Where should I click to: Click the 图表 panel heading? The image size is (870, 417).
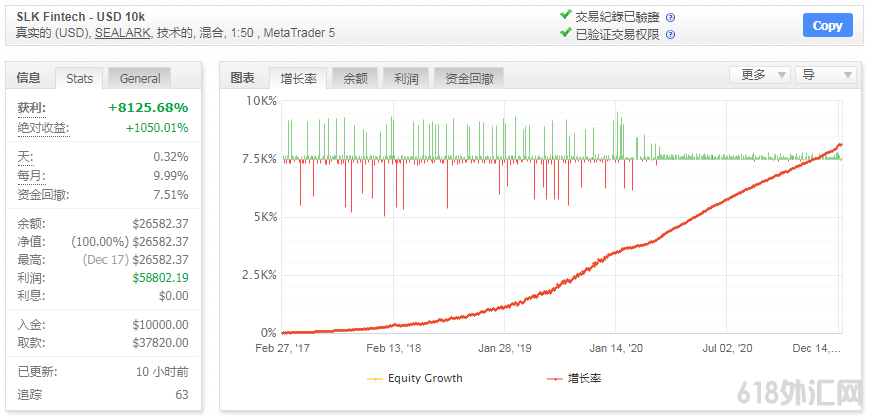coord(242,78)
